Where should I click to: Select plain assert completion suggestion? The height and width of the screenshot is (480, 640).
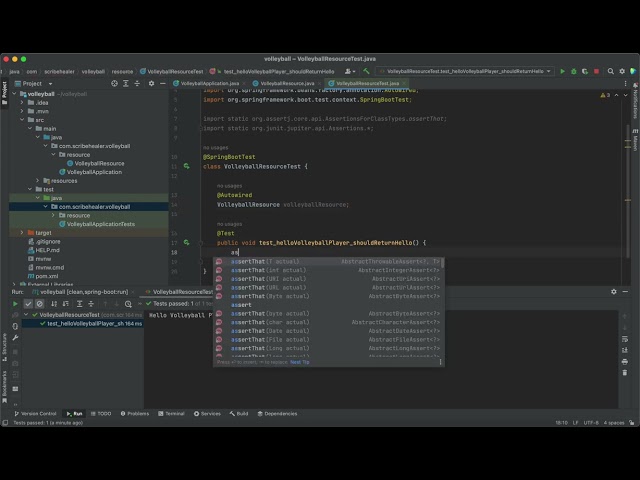(x=329, y=305)
